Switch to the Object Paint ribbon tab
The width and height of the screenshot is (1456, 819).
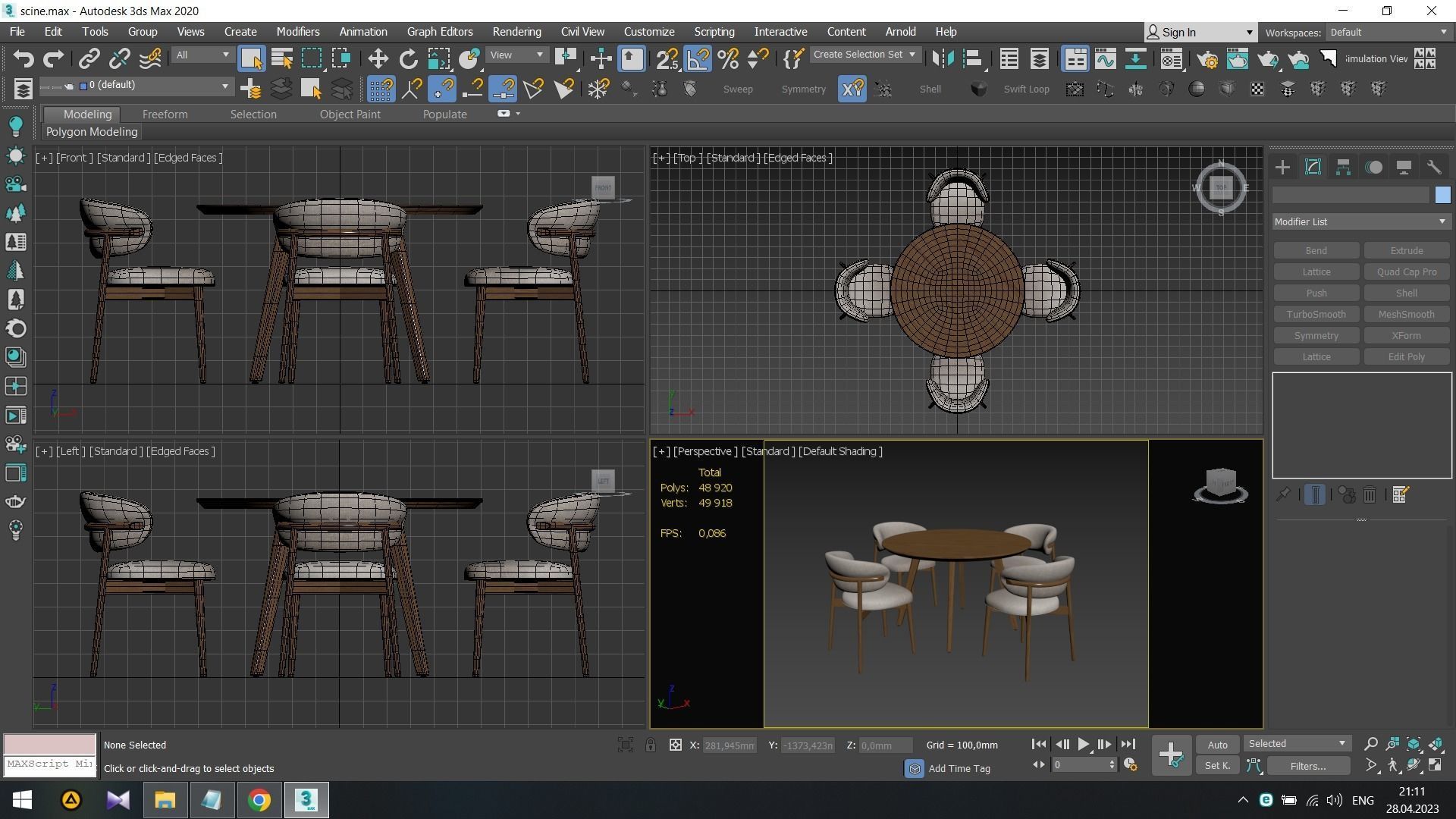pyautogui.click(x=350, y=115)
